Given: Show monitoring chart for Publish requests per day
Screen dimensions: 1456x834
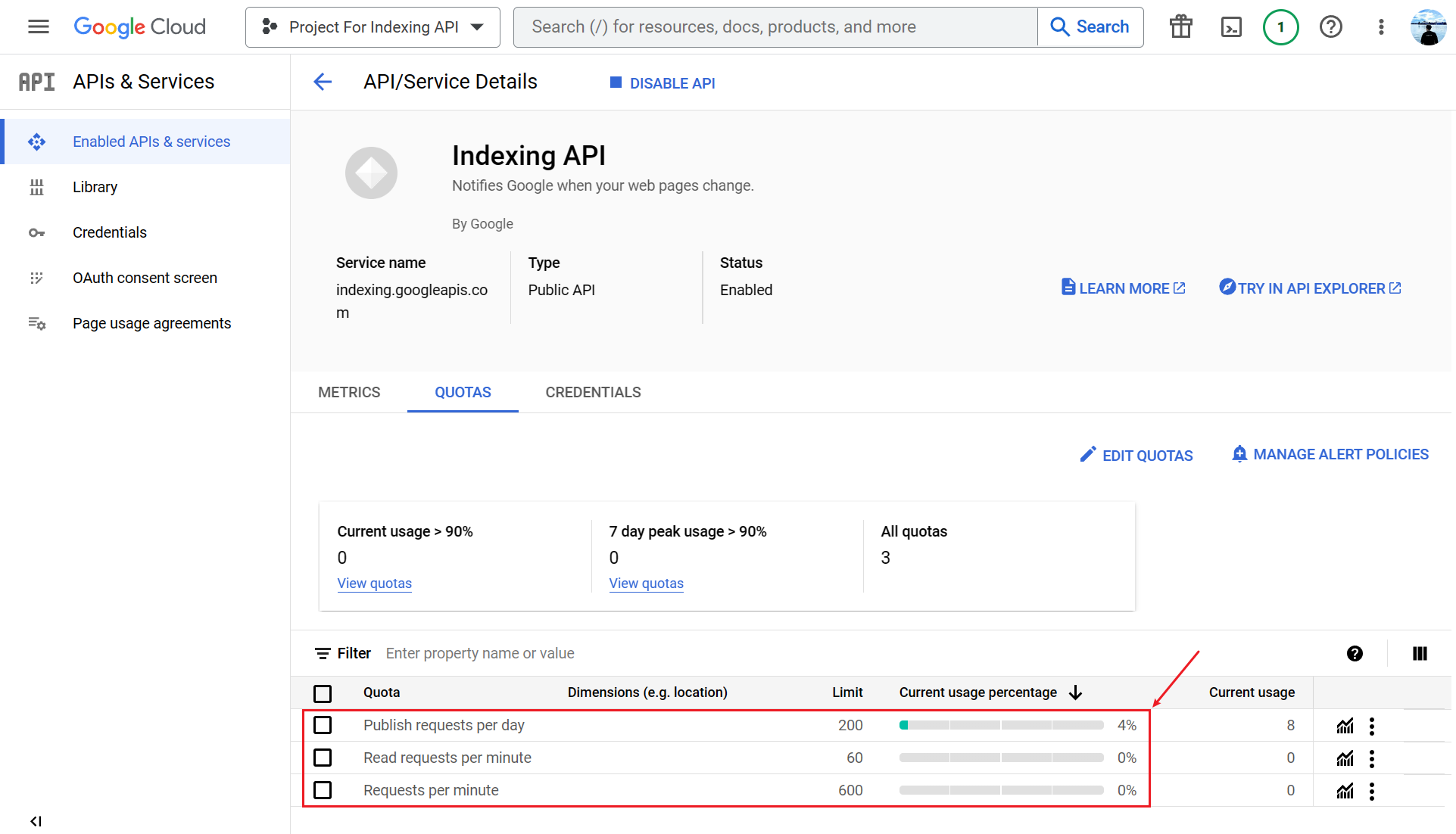Looking at the screenshot, I should tap(1345, 727).
